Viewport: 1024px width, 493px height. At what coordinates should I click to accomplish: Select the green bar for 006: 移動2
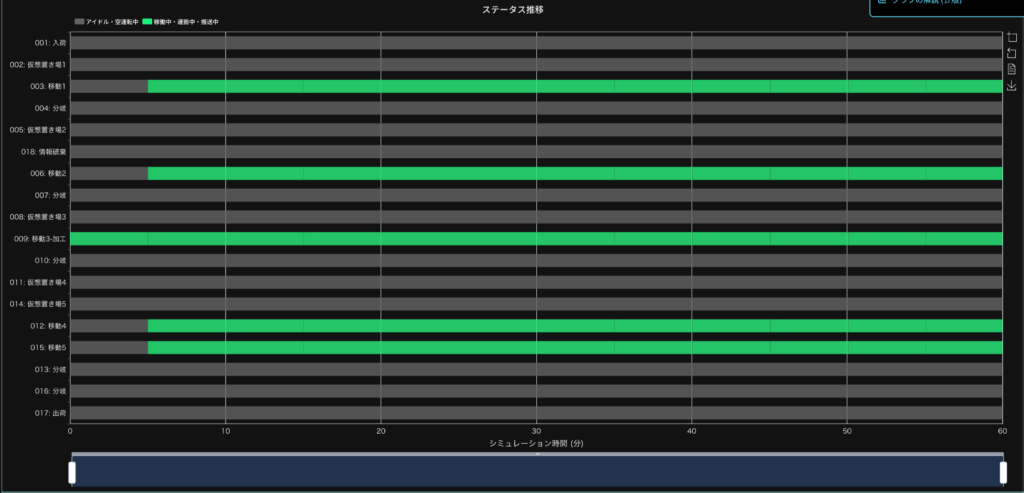click(x=575, y=174)
